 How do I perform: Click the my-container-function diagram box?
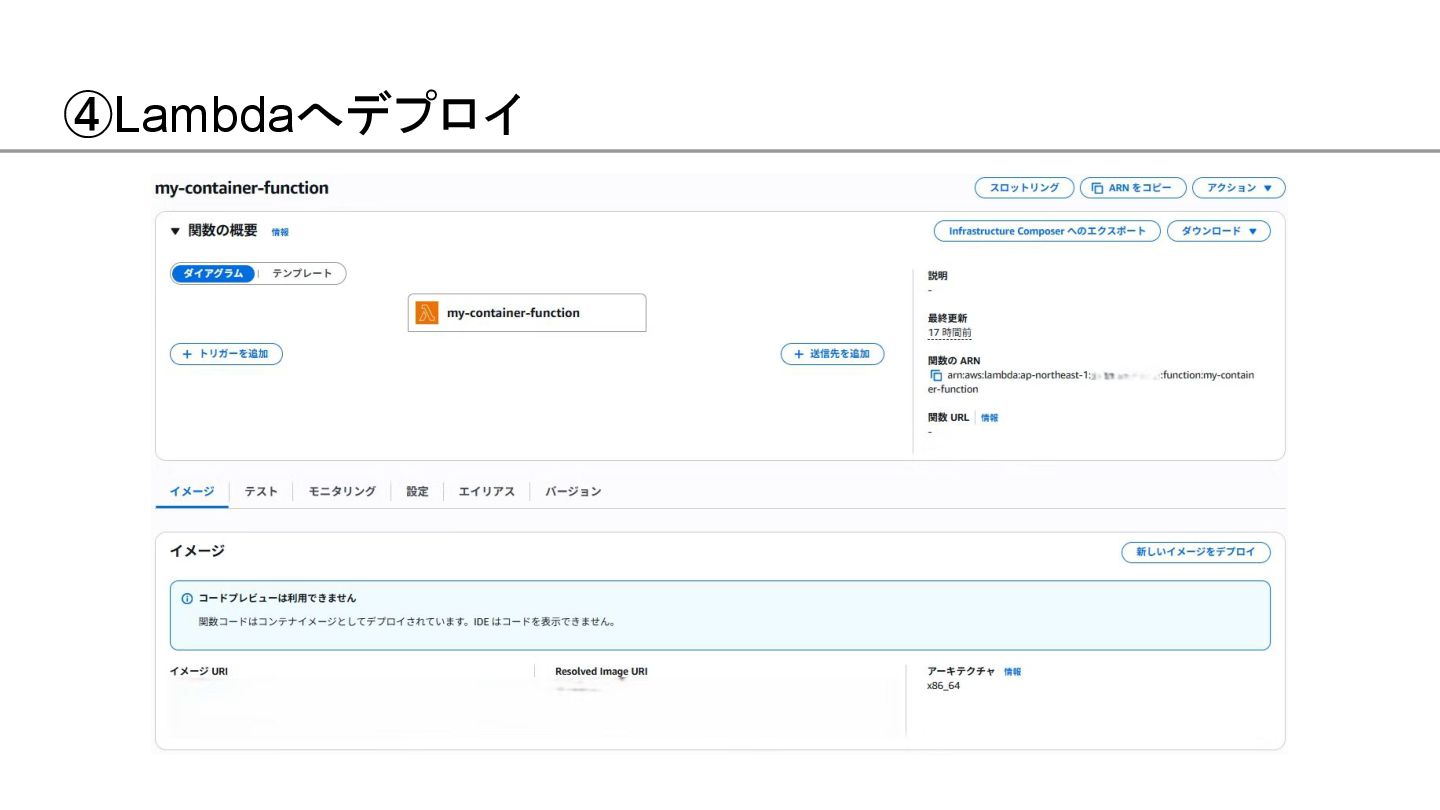pos(527,313)
